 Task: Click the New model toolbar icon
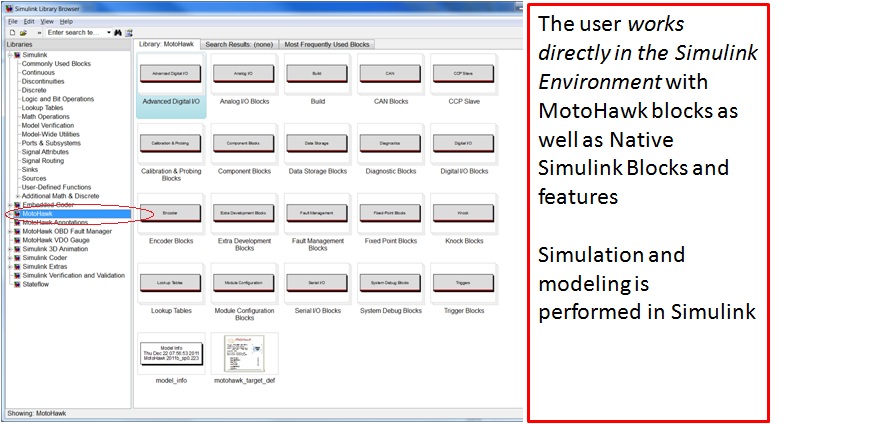click(x=12, y=33)
